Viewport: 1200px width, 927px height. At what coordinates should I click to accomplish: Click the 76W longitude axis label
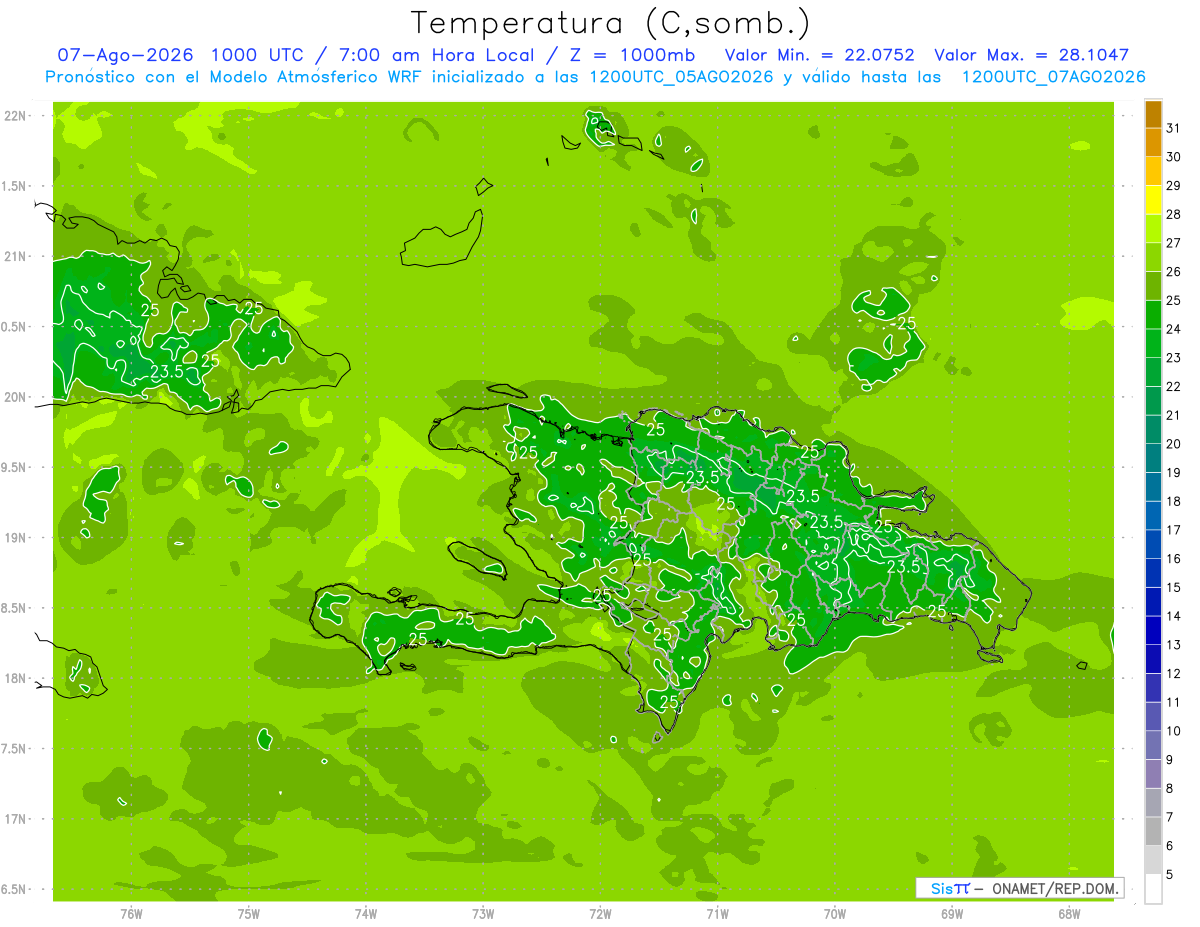[x=131, y=914]
